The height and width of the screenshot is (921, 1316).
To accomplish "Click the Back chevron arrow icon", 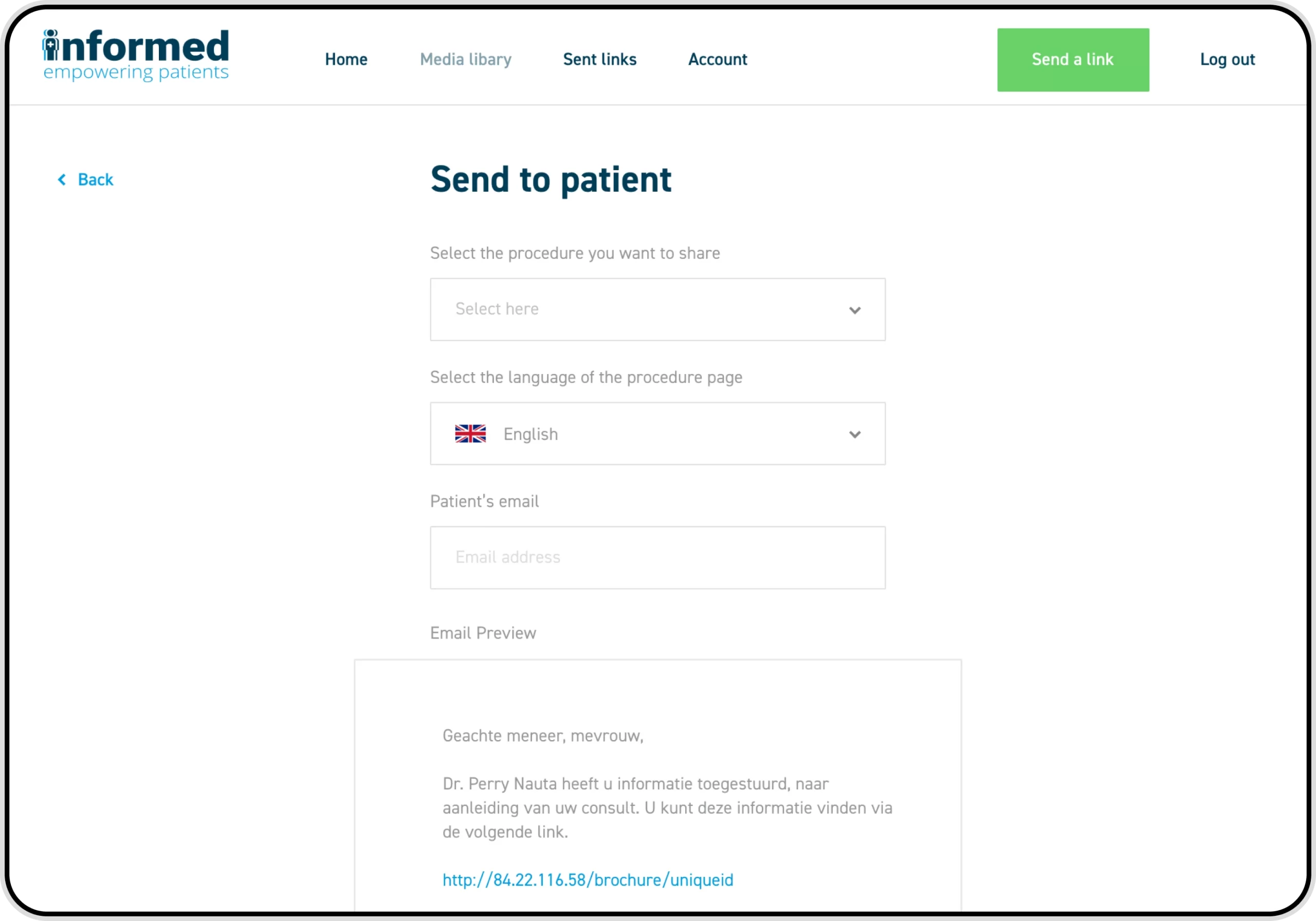I will pyautogui.click(x=62, y=180).
